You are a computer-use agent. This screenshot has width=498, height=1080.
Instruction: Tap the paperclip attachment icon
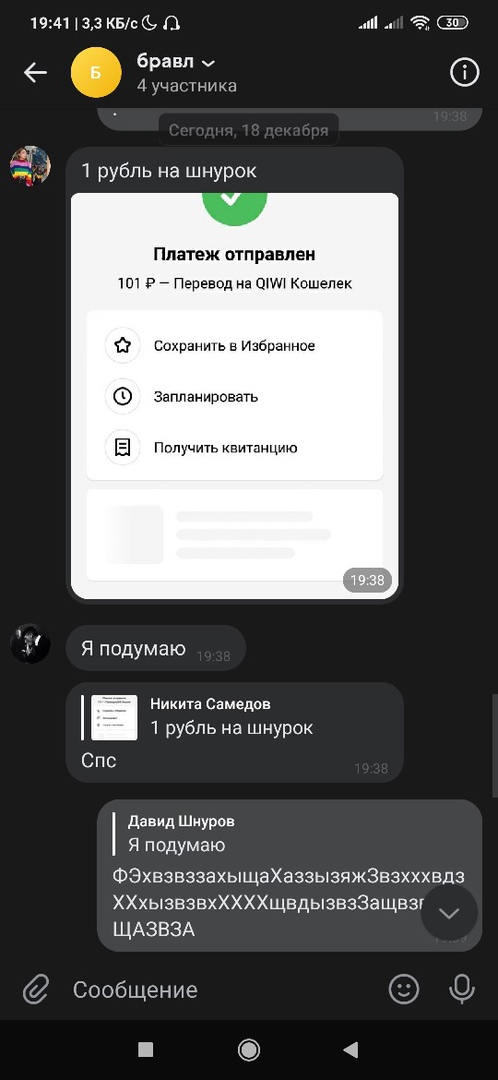35,990
